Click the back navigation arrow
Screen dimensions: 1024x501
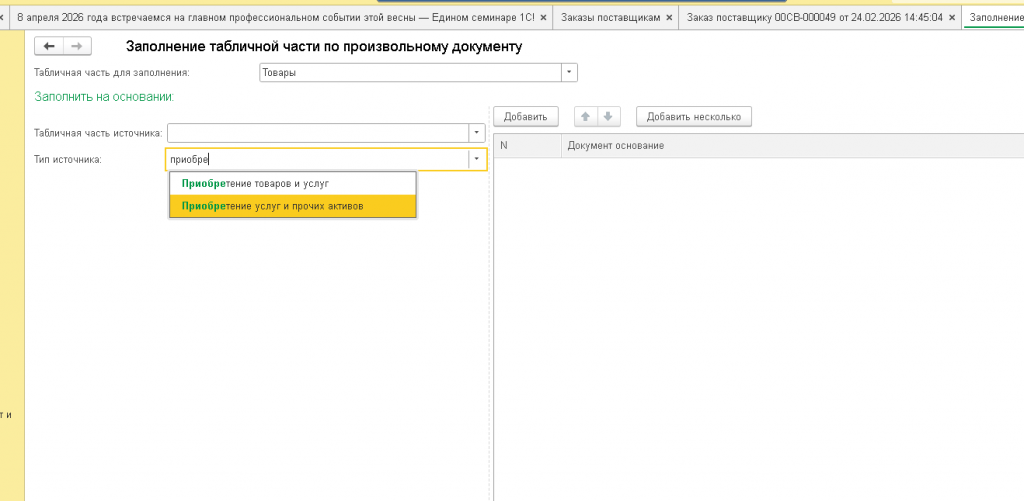coord(49,46)
